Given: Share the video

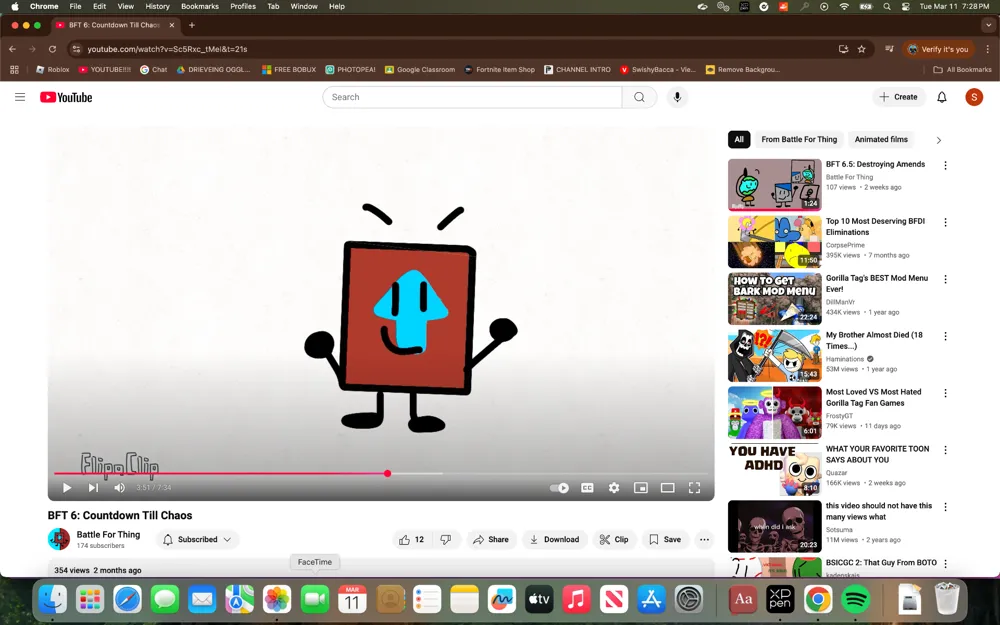Looking at the screenshot, I should click(490, 540).
